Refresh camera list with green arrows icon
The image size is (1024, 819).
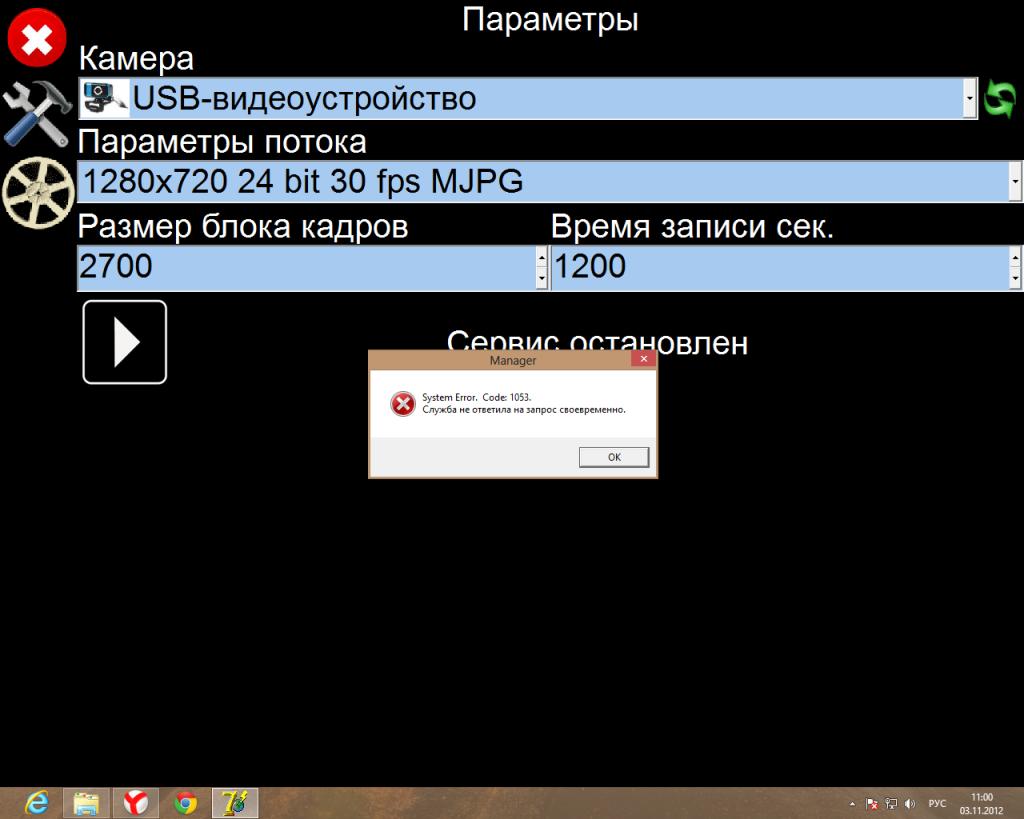tap(1000, 99)
